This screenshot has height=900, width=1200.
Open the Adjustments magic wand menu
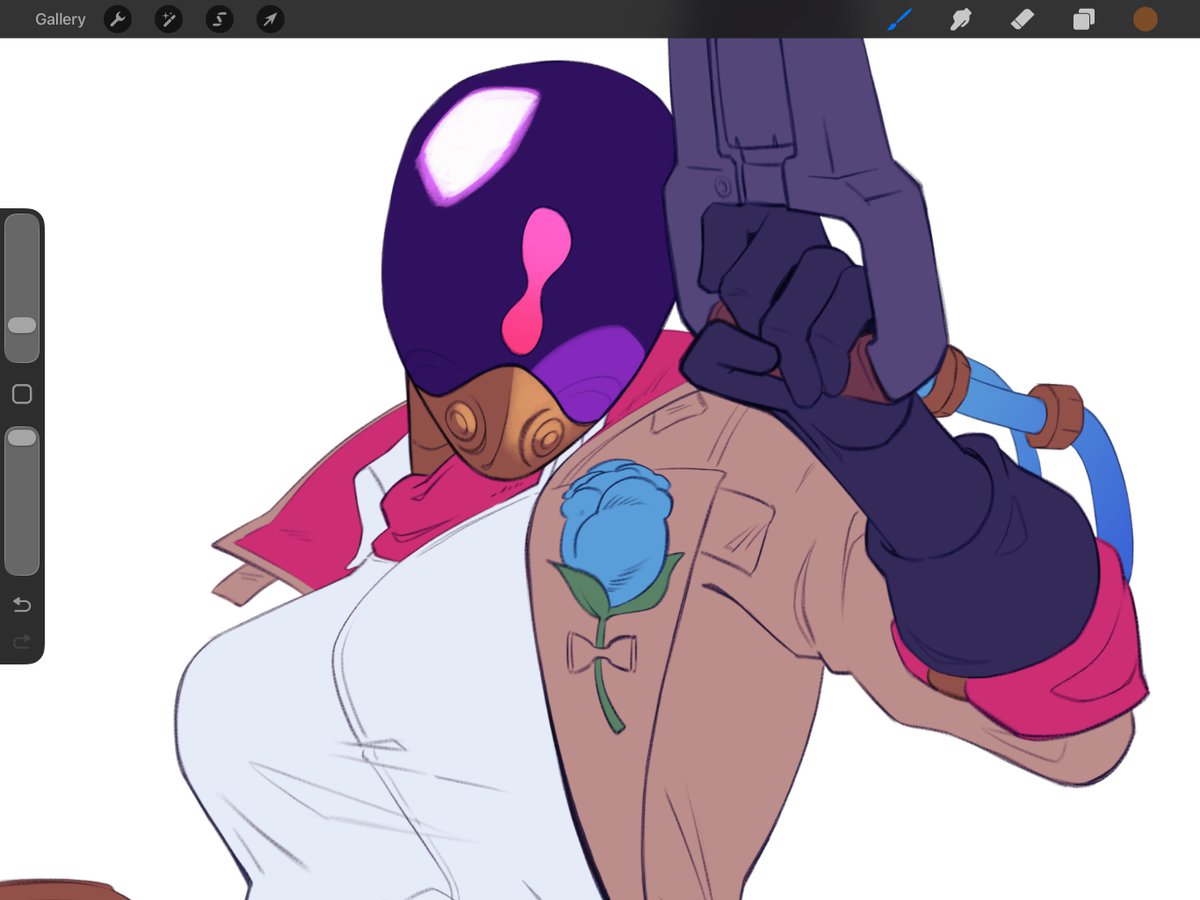[x=168, y=19]
